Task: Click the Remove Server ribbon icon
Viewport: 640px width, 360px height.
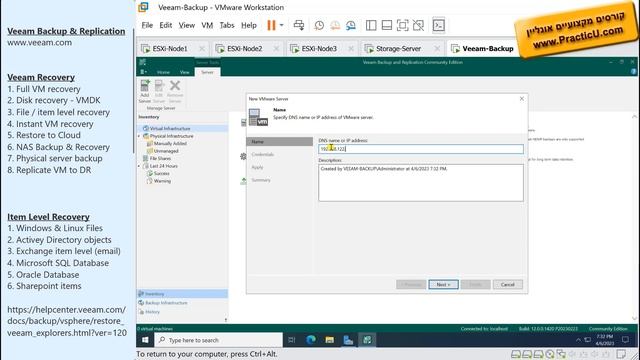Action: 175,91
